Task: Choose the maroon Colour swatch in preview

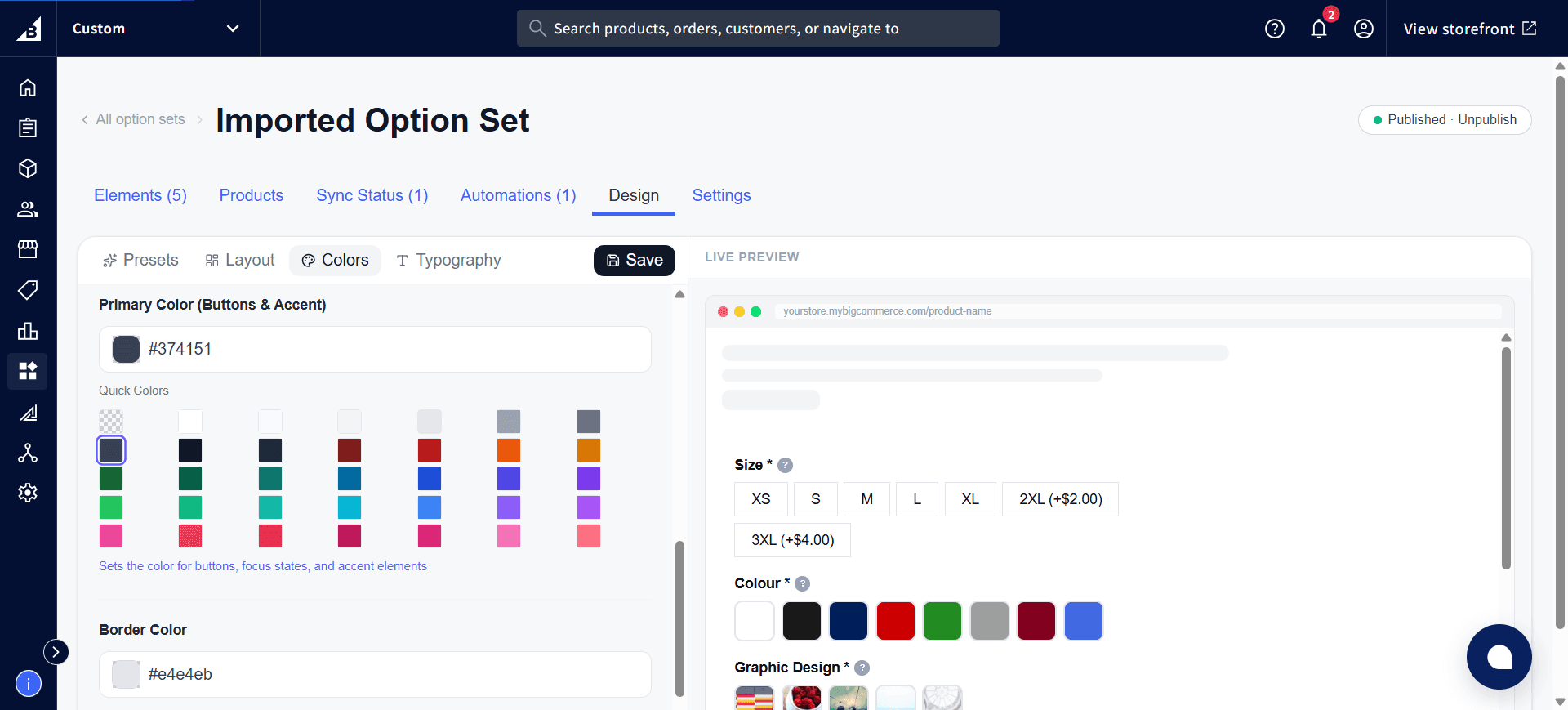Action: pos(1036,621)
